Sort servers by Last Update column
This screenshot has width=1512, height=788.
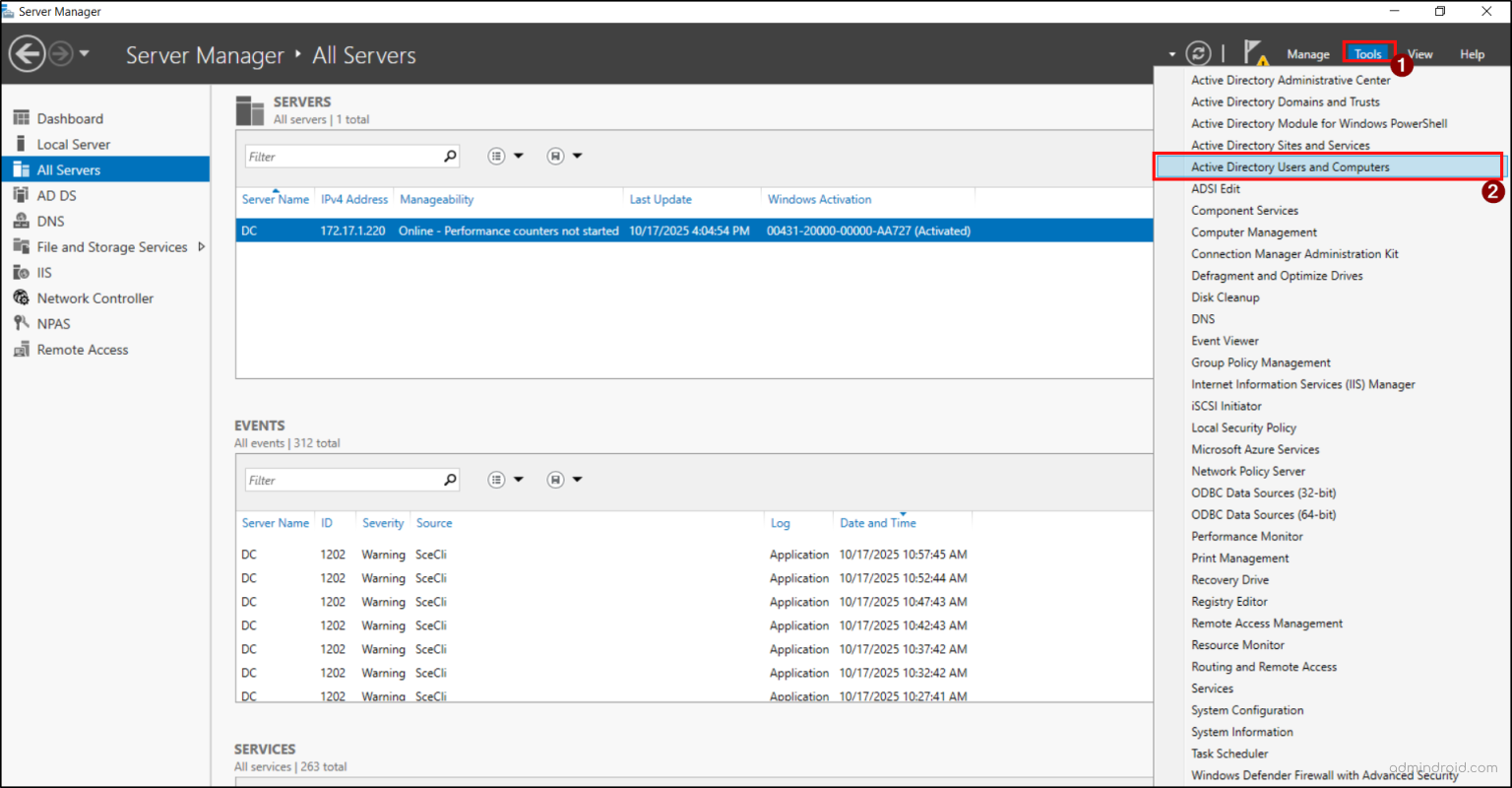pos(661,199)
